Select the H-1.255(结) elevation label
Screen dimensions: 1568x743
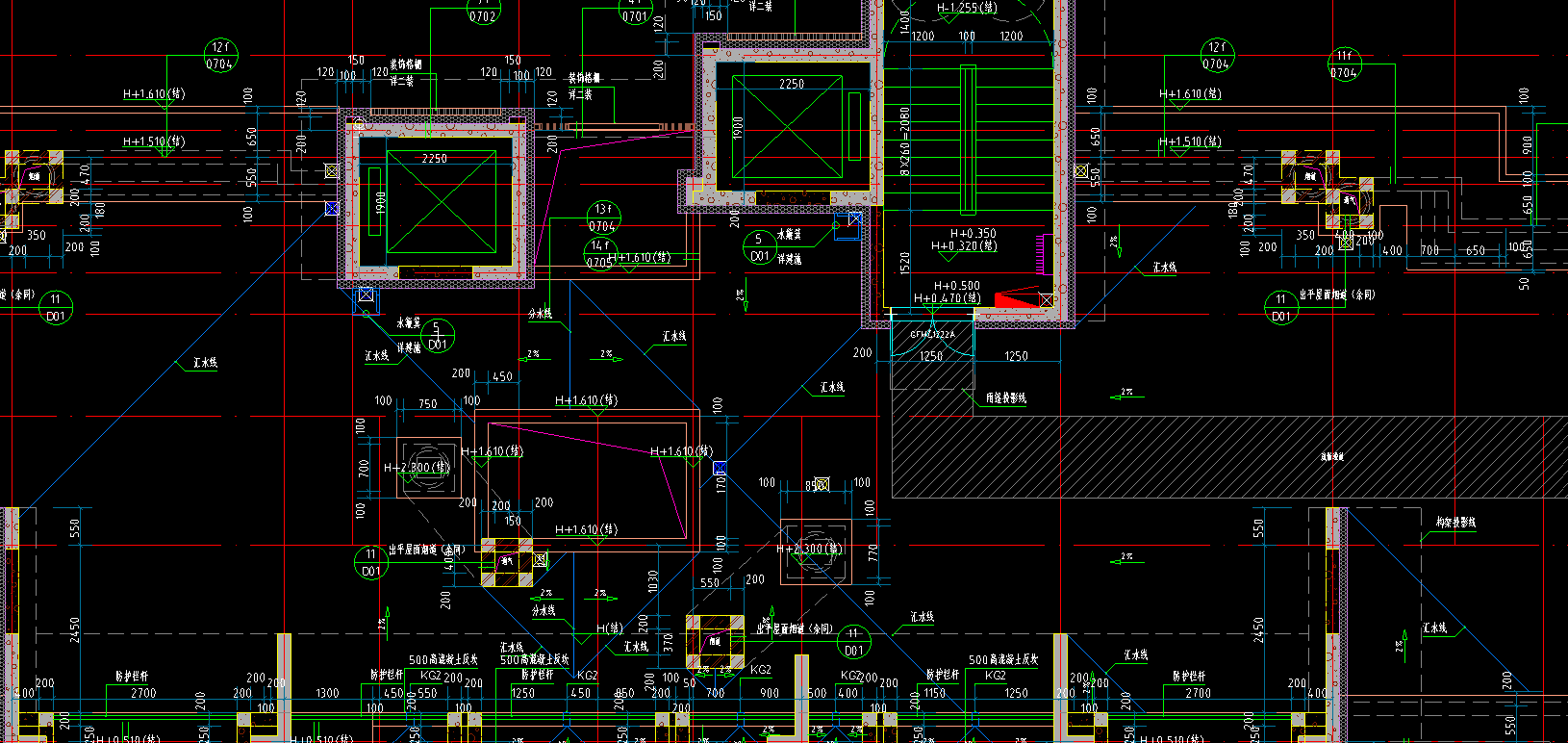tap(967, 8)
